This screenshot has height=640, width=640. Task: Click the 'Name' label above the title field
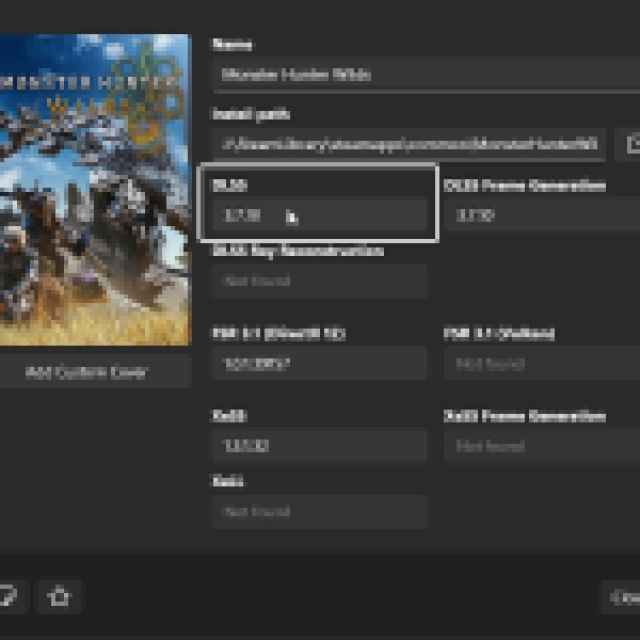232,44
